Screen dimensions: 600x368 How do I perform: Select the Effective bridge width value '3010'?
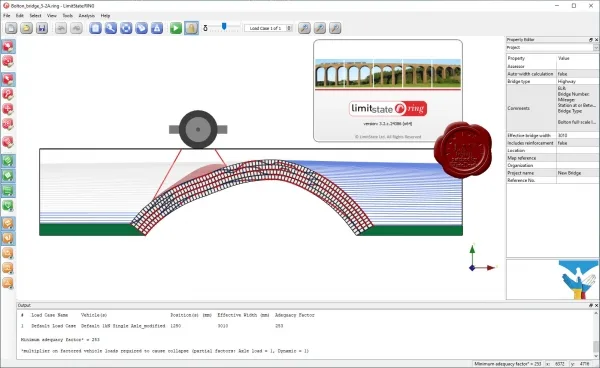click(x=577, y=135)
